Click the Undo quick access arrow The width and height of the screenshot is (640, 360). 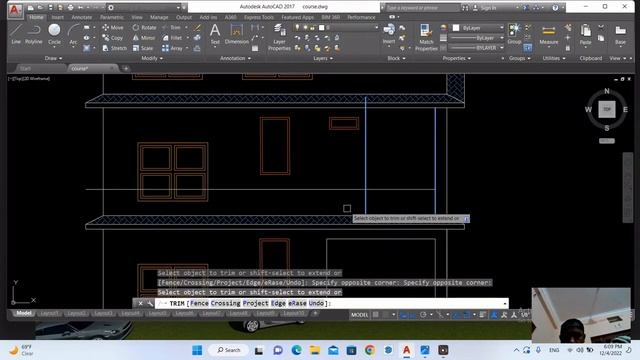tap(81, 7)
